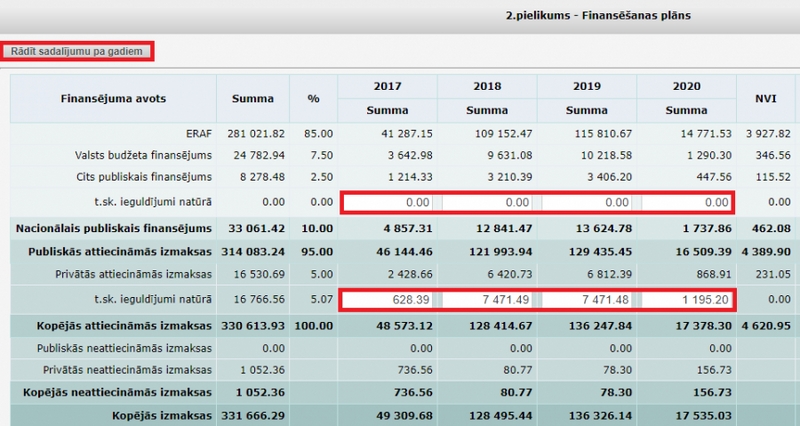Screen dimensions: 800x426
Task: Click the 2020 input field showing 1 195.20
Action: (685, 300)
